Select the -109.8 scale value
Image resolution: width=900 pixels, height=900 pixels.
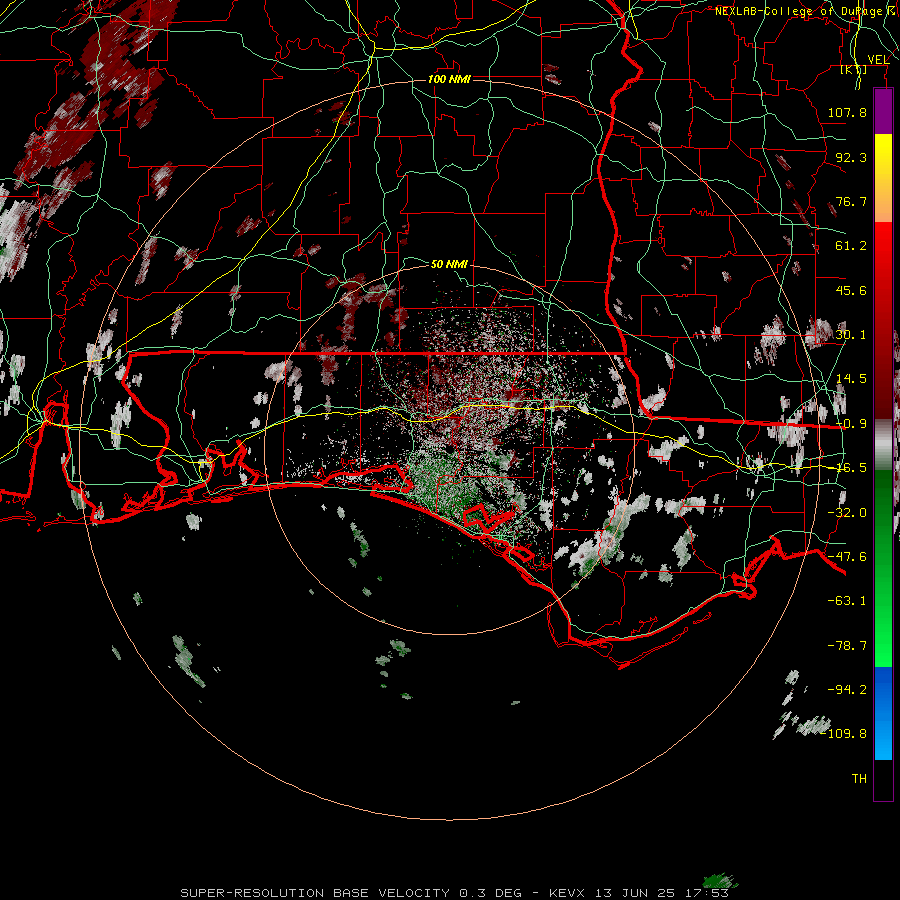click(845, 734)
